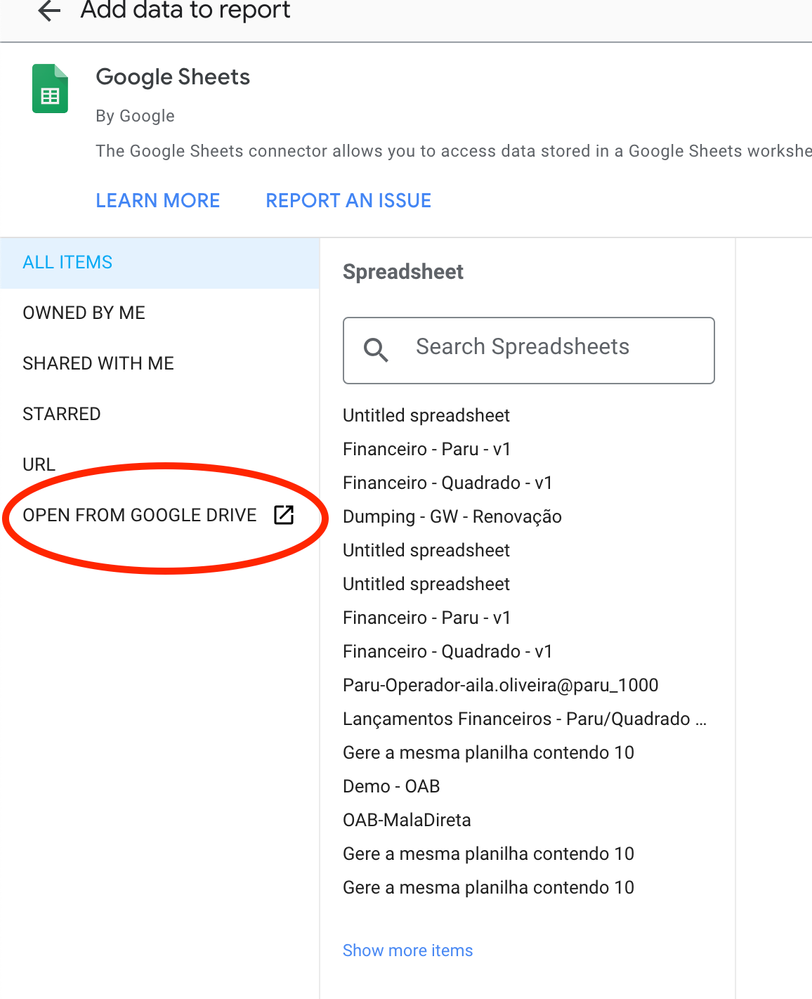Click the Spreadsheet column heading
812x999 pixels.
click(x=403, y=272)
